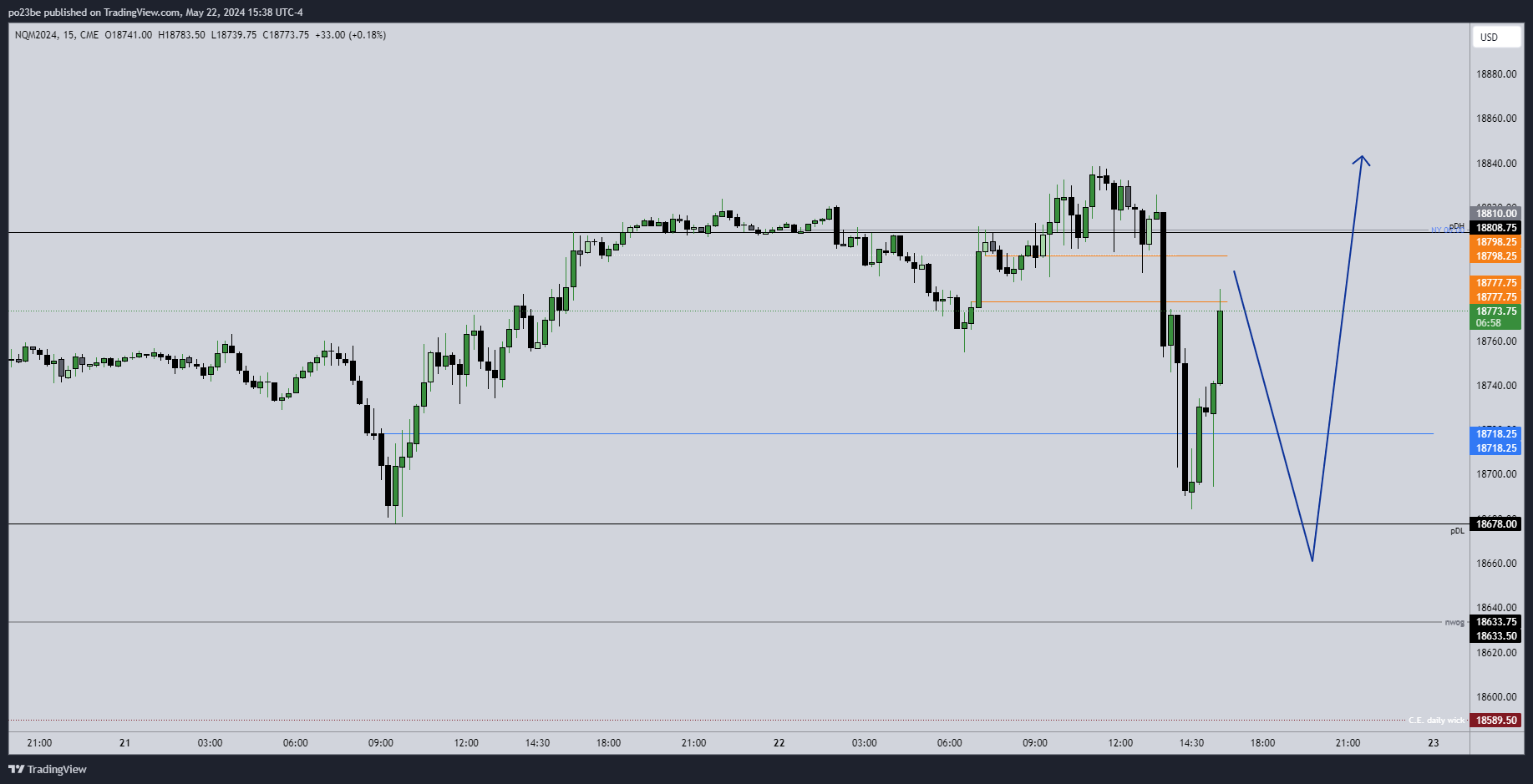Screen dimensions: 1533x784
Task: Select the green 18773.75 current price label
Action: (x=1495, y=311)
